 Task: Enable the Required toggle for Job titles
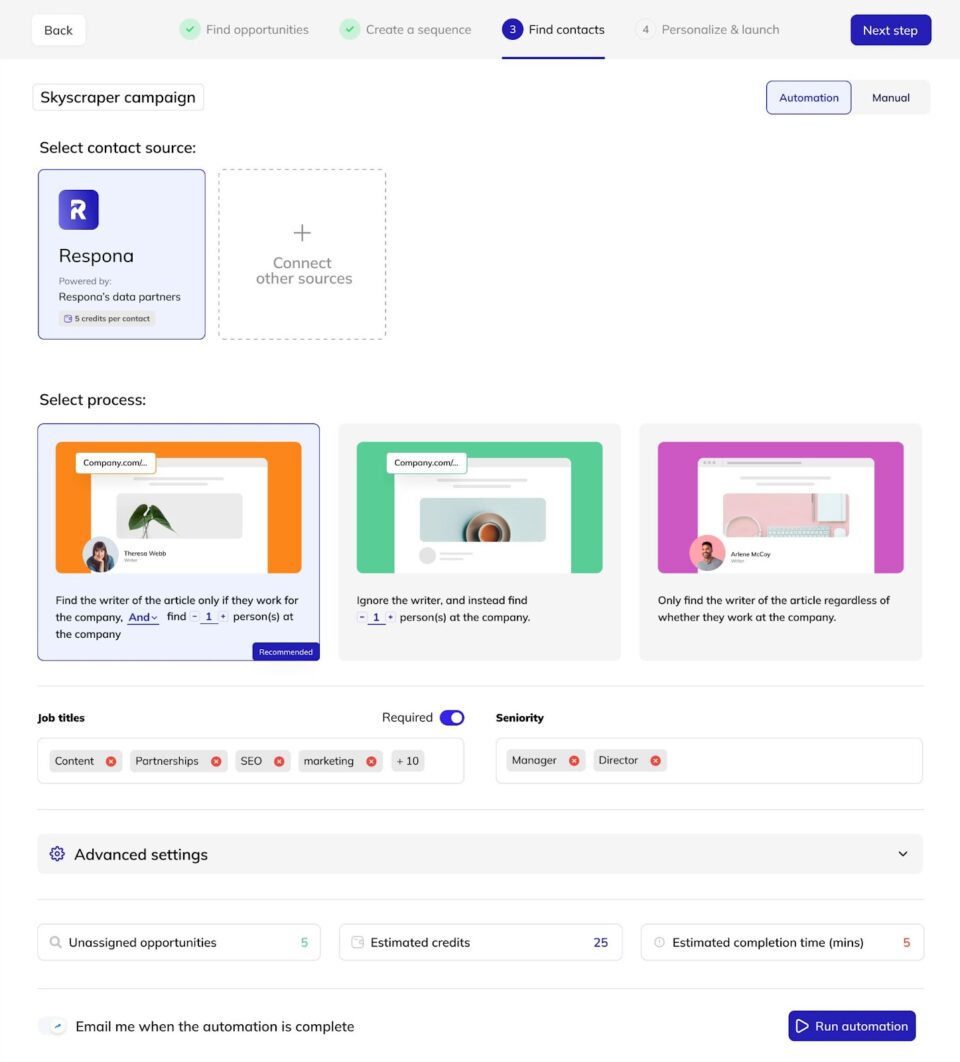coord(450,717)
